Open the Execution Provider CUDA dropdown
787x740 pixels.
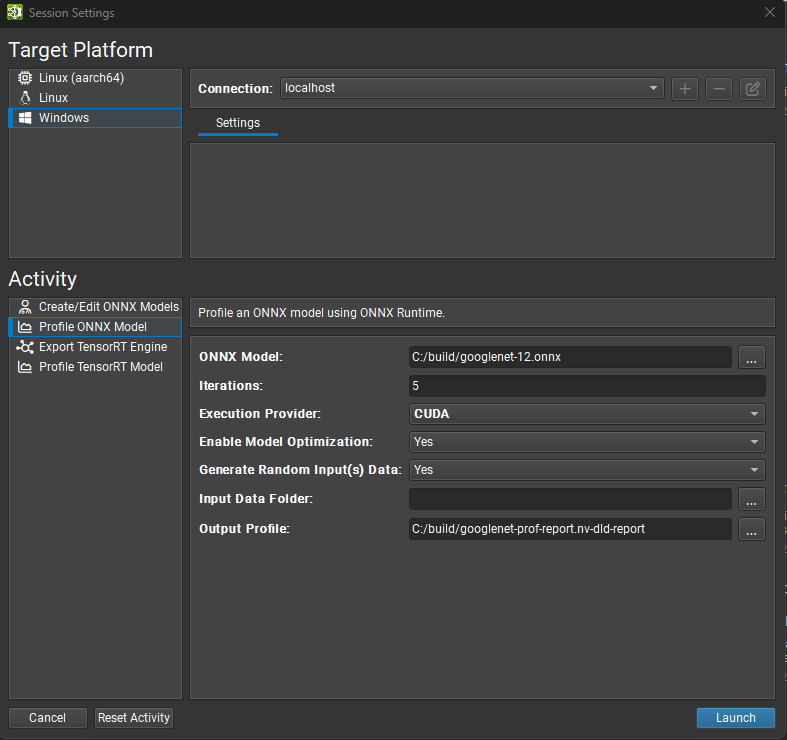click(587, 414)
